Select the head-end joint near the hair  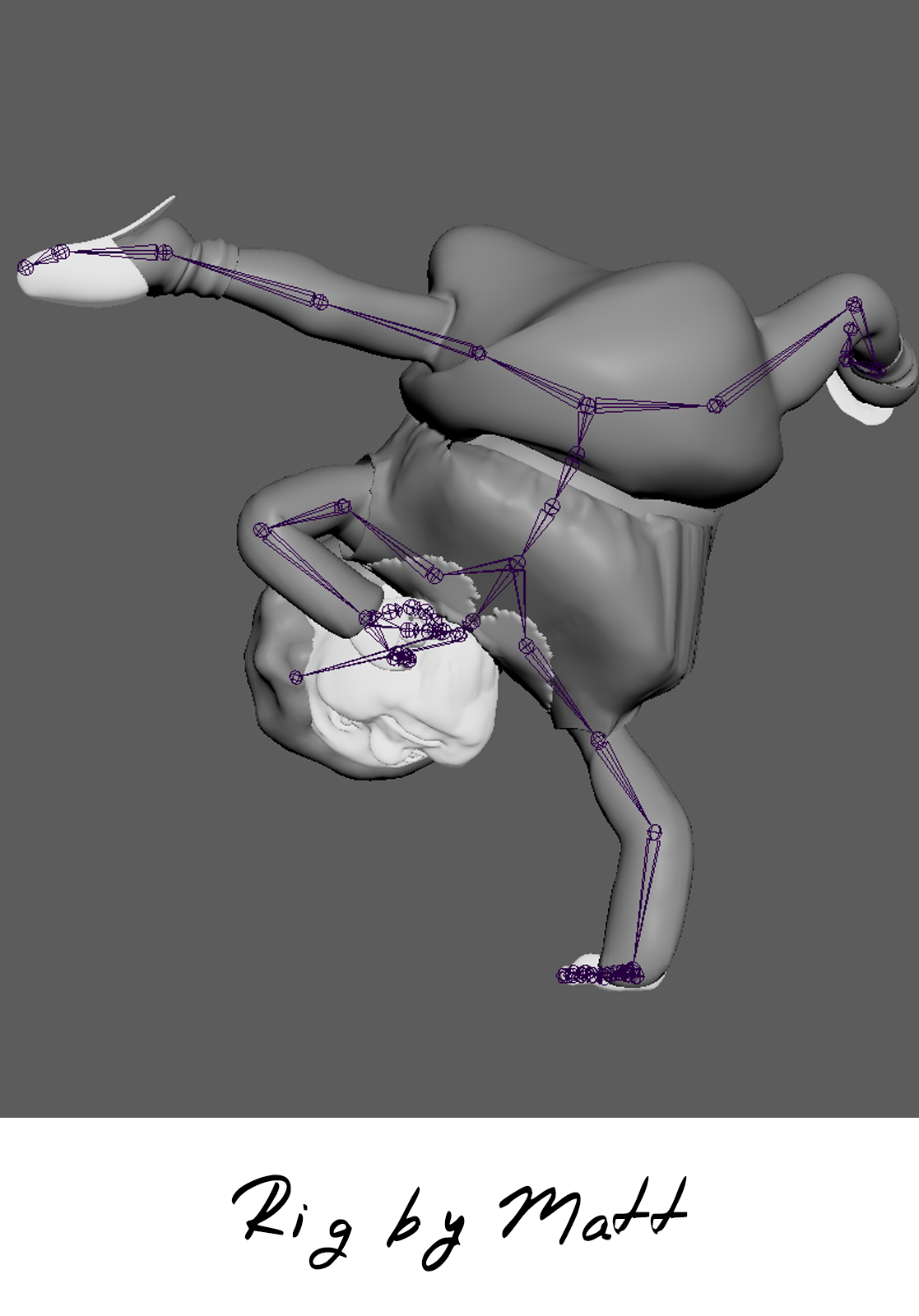296,677
